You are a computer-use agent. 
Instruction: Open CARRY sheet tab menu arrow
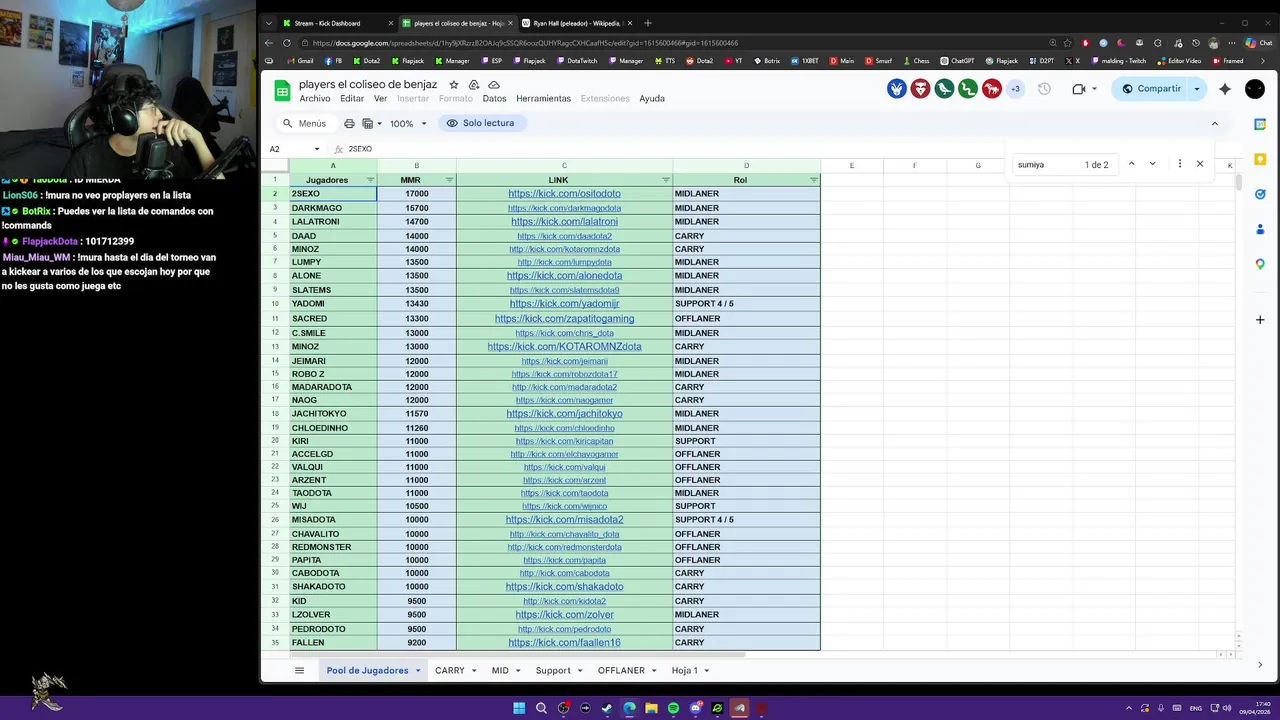click(474, 671)
